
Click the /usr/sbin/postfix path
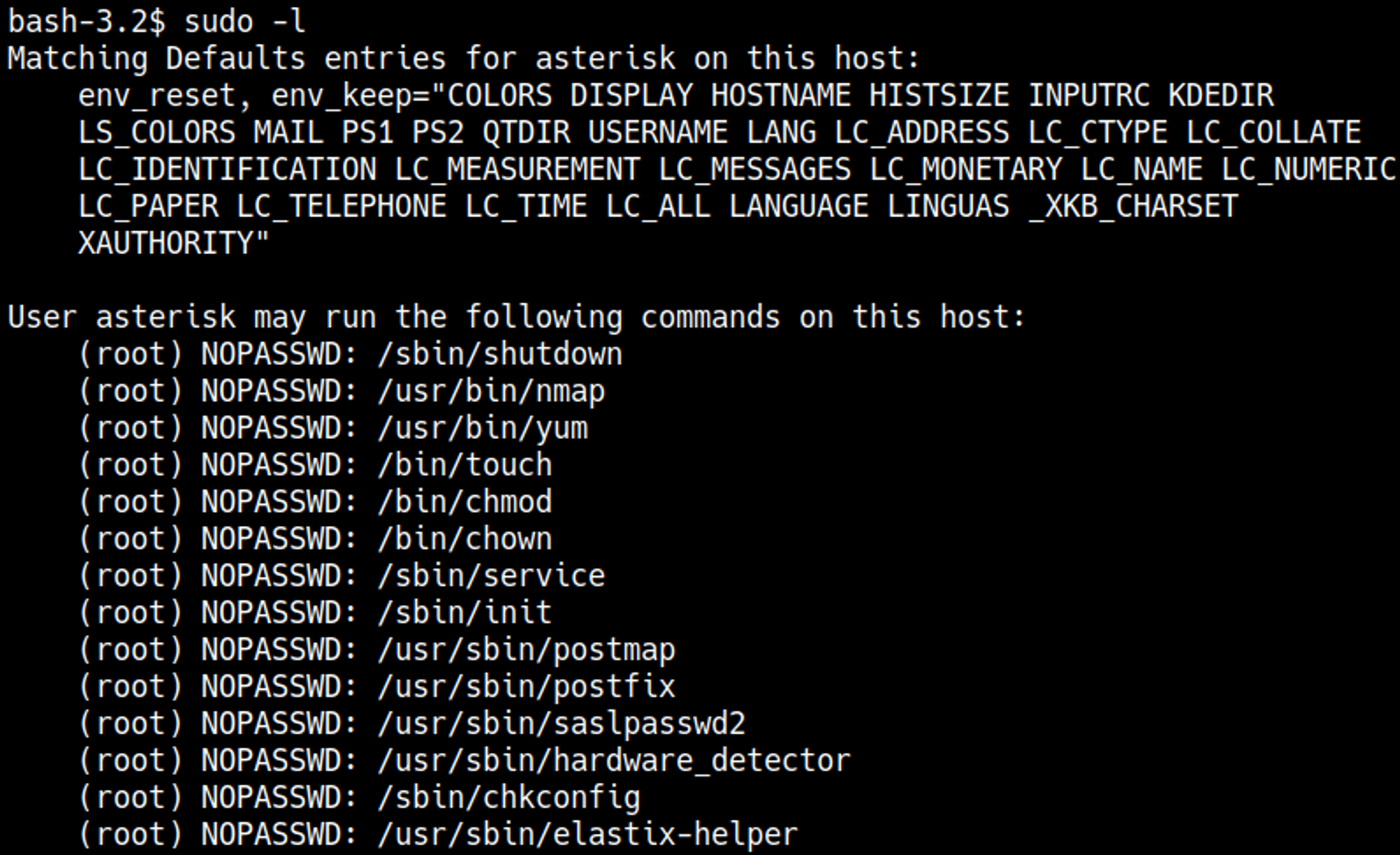pyautogui.click(x=526, y=687)
